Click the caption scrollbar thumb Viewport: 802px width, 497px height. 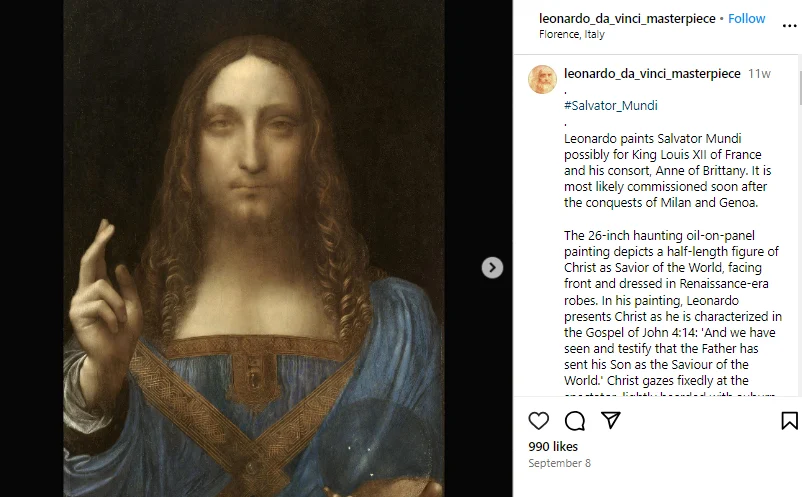pyautogui.click(x=799, y=87)
